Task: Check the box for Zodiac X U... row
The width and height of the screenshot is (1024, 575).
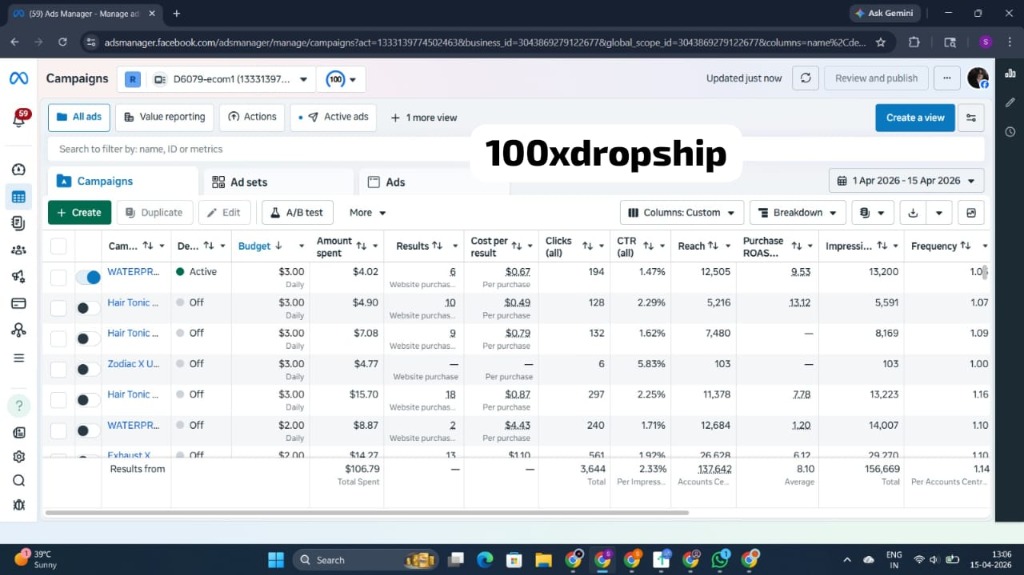Action: pyautogui.click(x=58, y=369)
